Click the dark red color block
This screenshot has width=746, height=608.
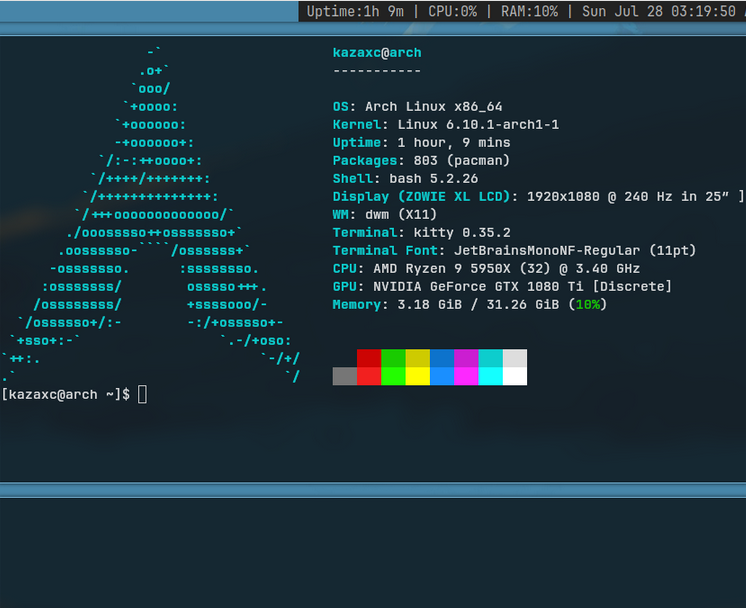pyautogui.click(x=369, y=358)
